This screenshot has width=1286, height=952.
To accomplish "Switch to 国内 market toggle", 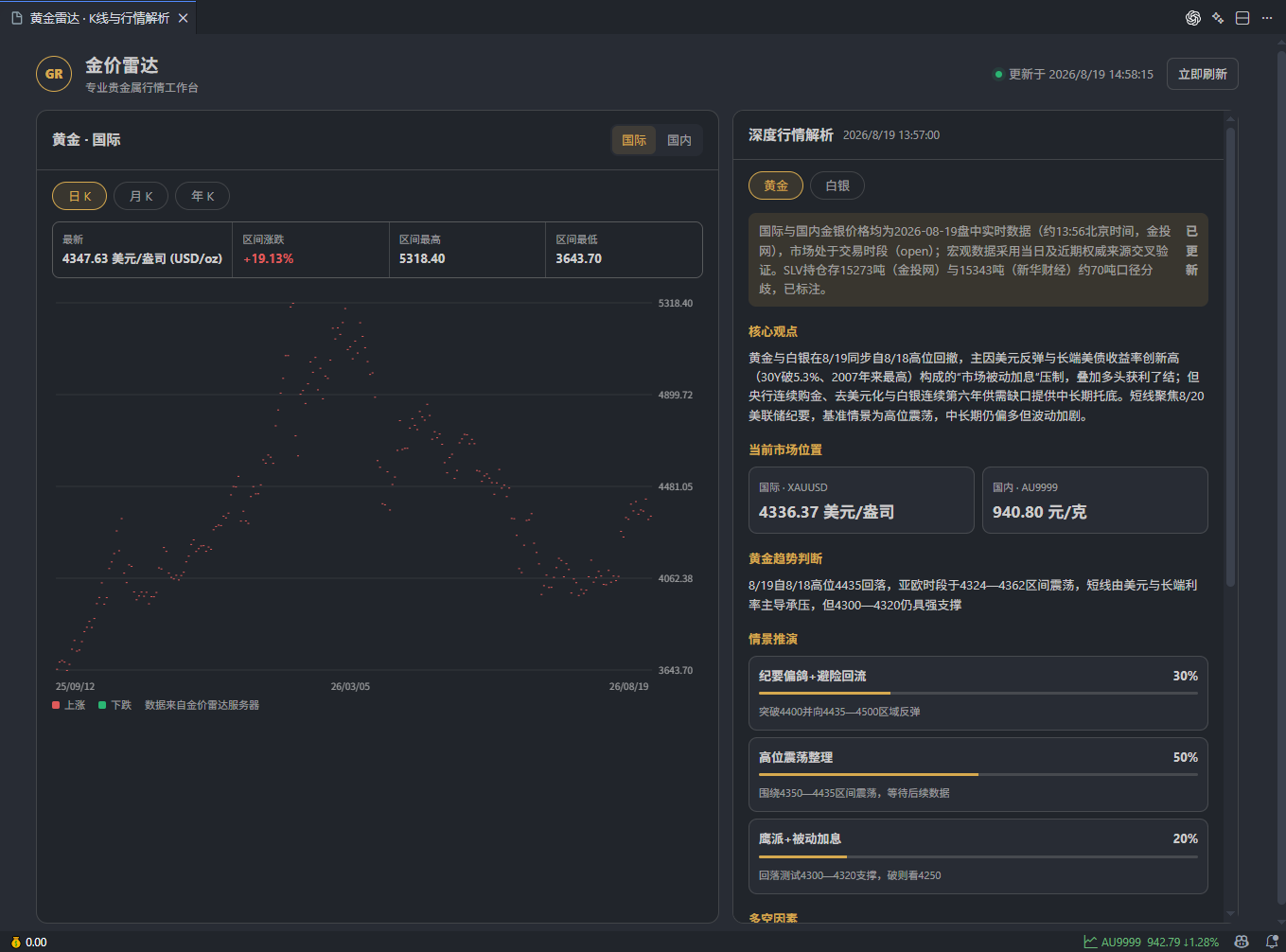I will [679, 140].
